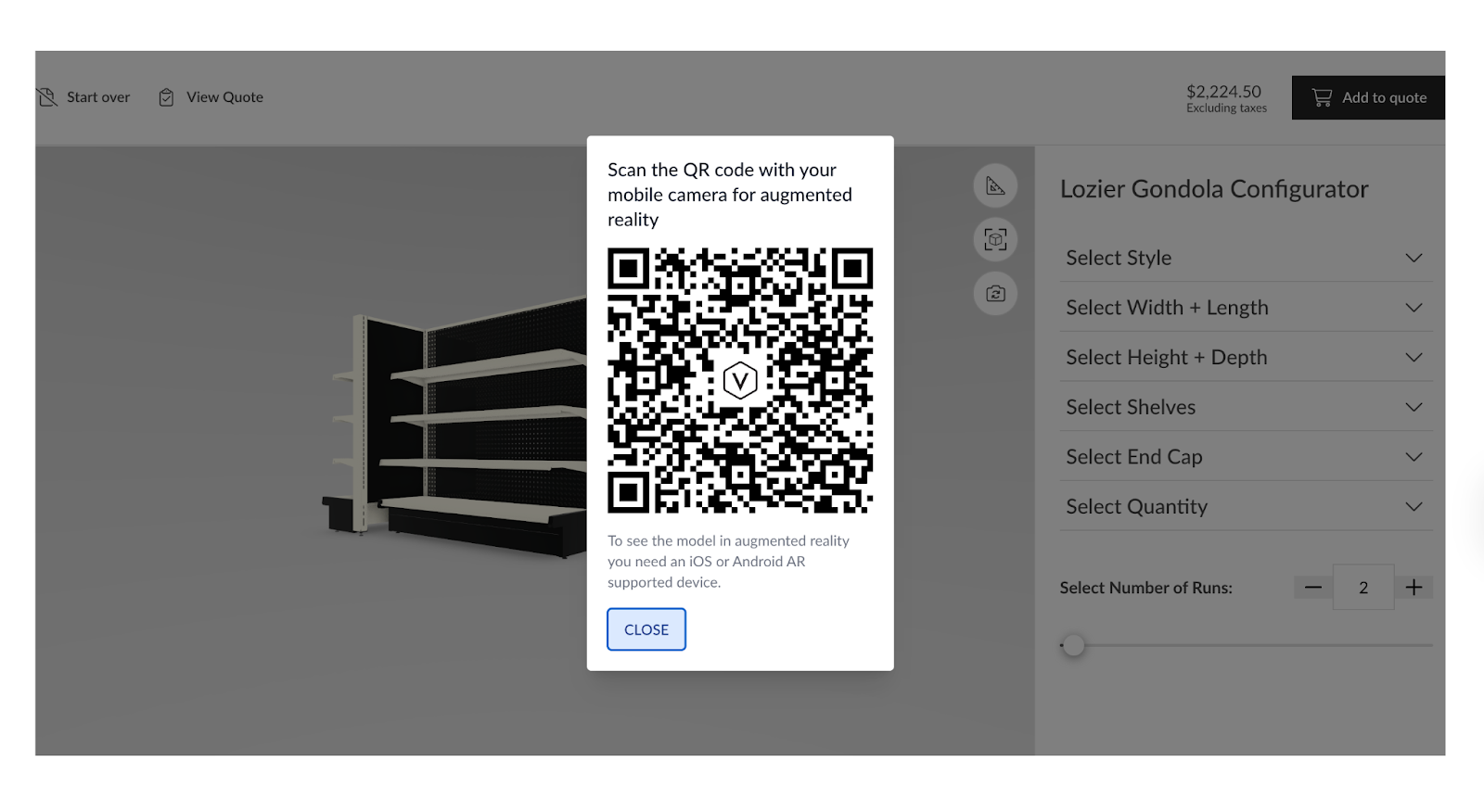The image size is (1484, 812).
Task: Click the Lozier Gondola Configurator title
Action: point(1214,189)
